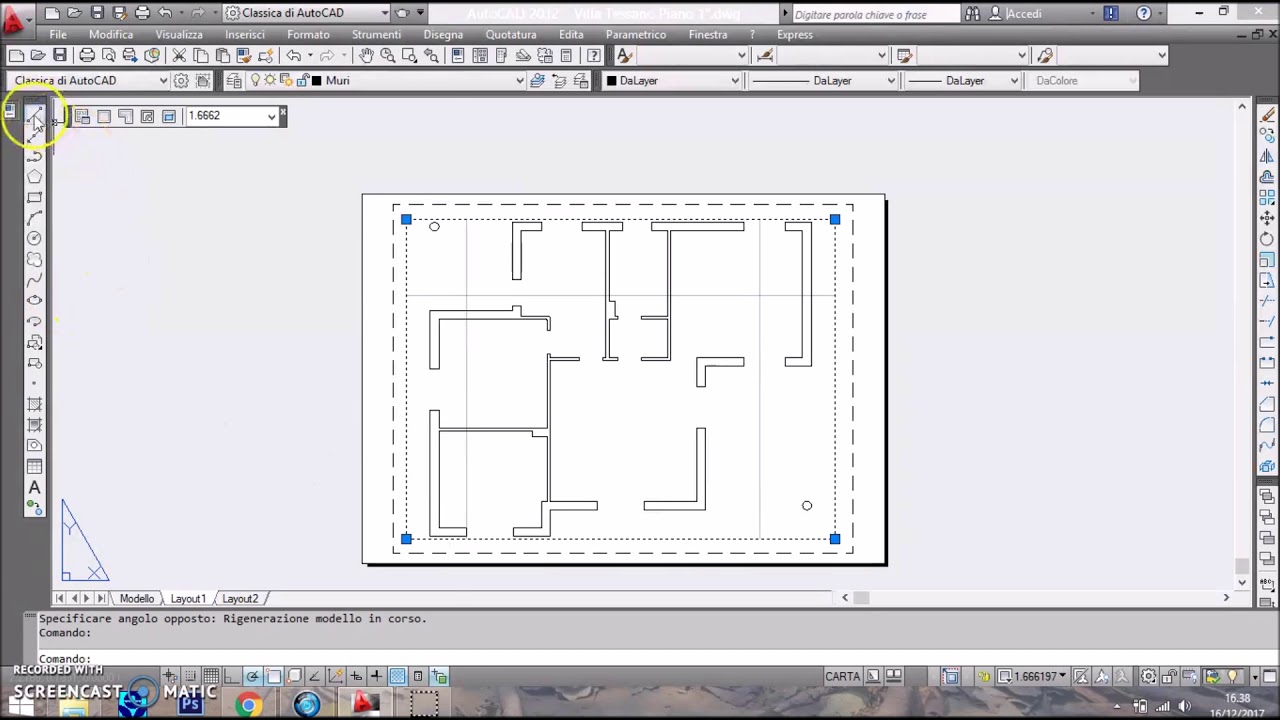Open the DaLayer linetype dropdown
Image resolution: width=1280 pixels, height=720 pixels.
(x=890, y=80)
